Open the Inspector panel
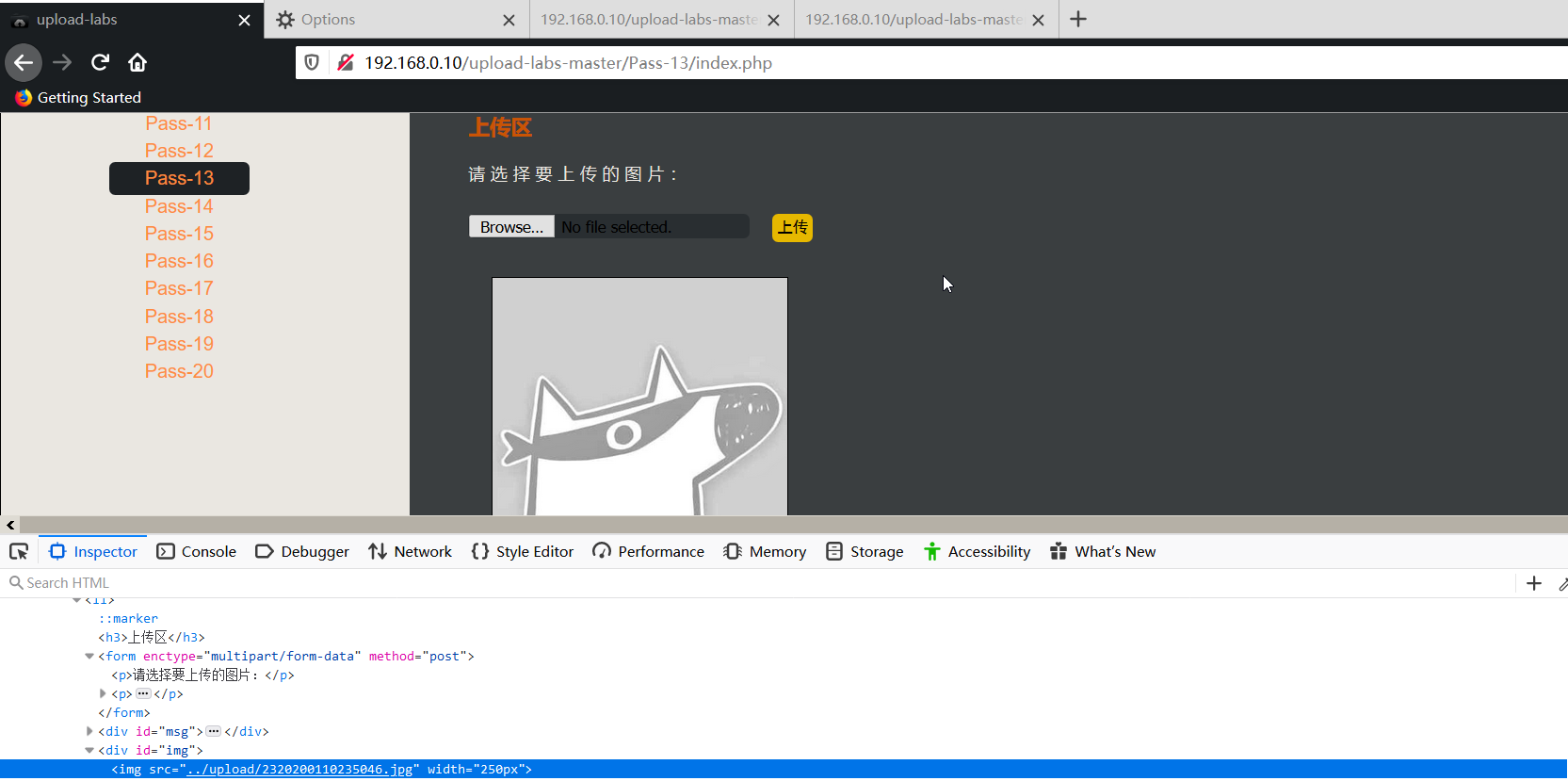Screen dimensions: 1568x781 point(93,552)
